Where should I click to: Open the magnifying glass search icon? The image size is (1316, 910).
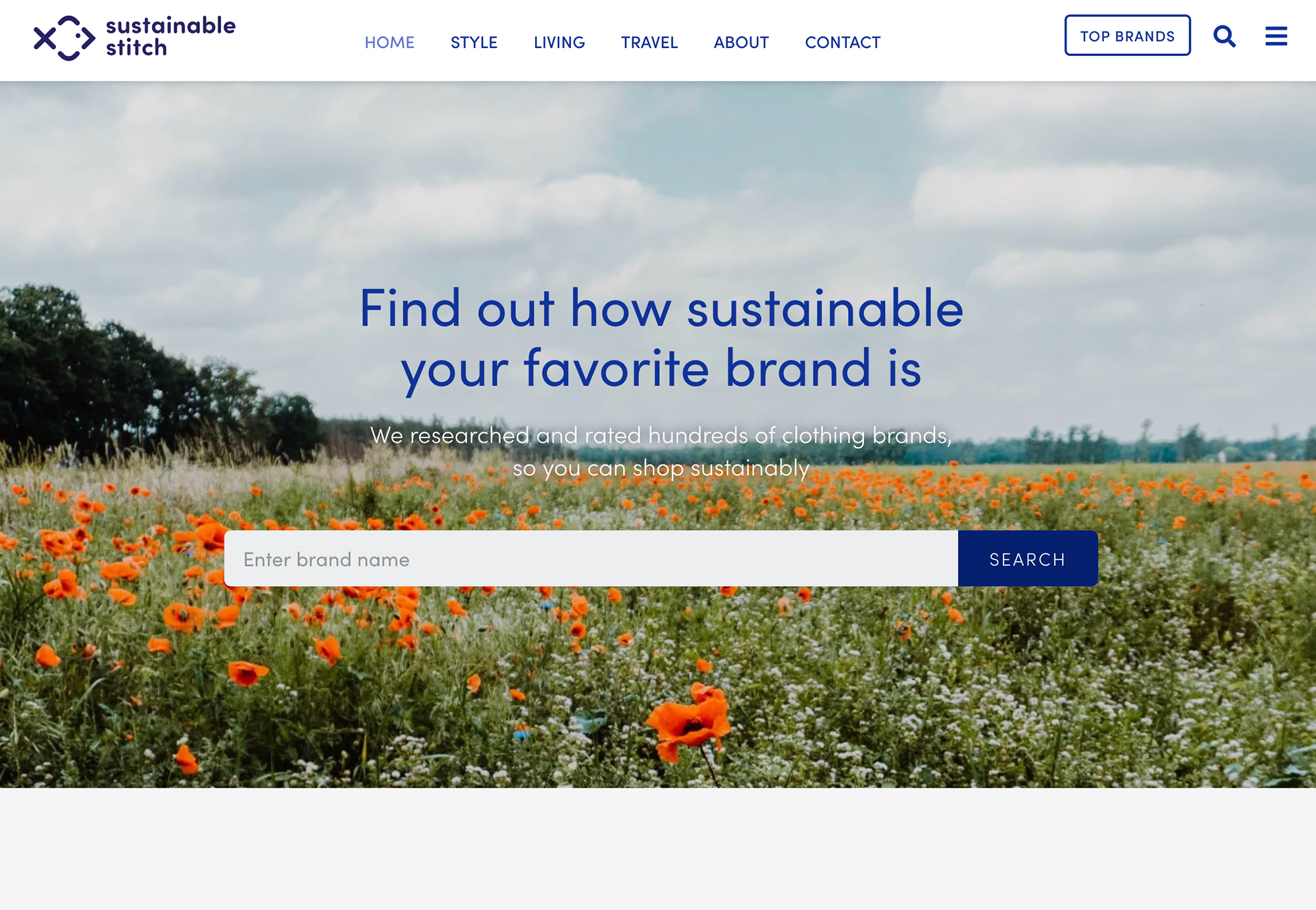point(1225,36)
